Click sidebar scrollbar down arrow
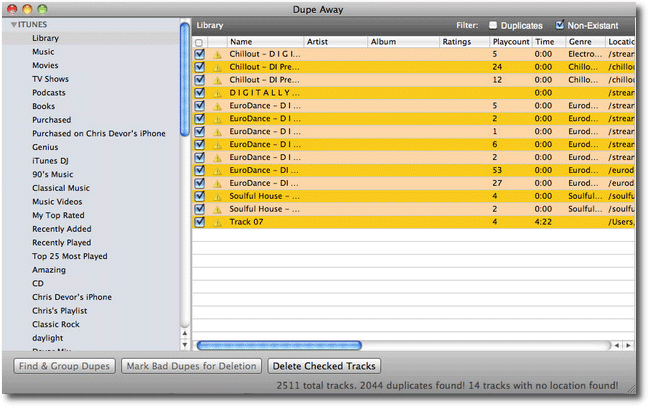 185,344
